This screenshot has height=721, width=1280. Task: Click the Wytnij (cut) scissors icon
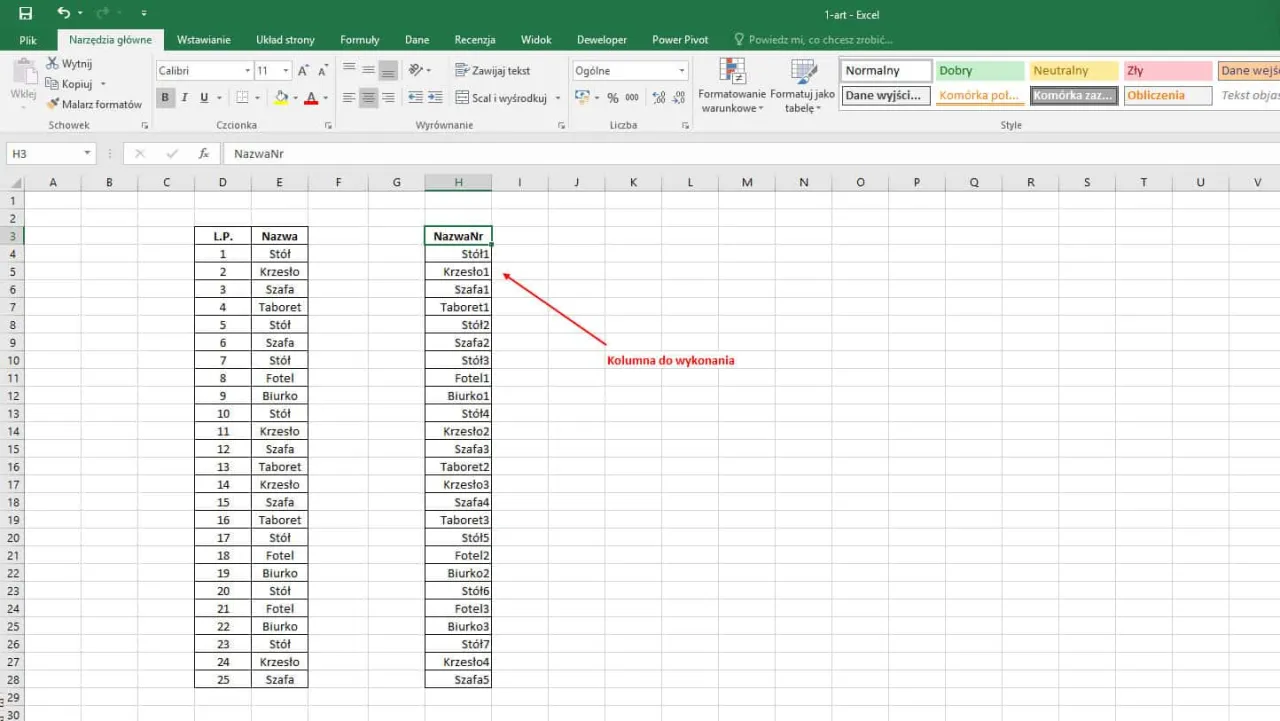point(52,64)
